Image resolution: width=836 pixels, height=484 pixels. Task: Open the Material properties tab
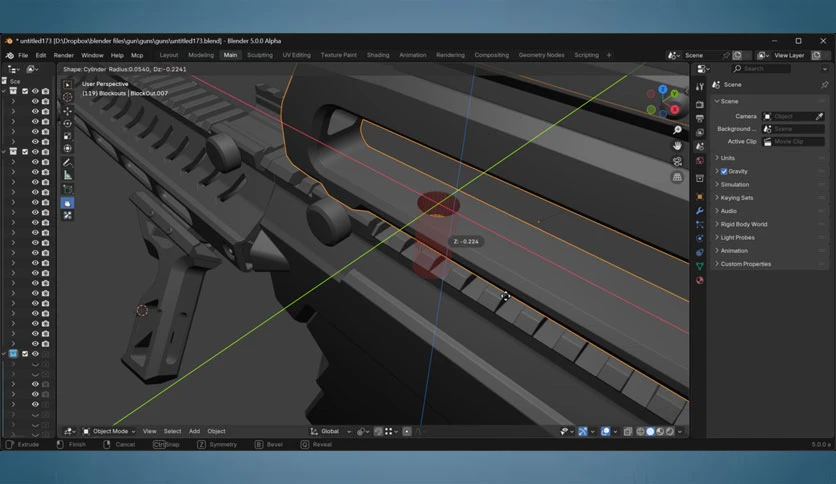700,280
